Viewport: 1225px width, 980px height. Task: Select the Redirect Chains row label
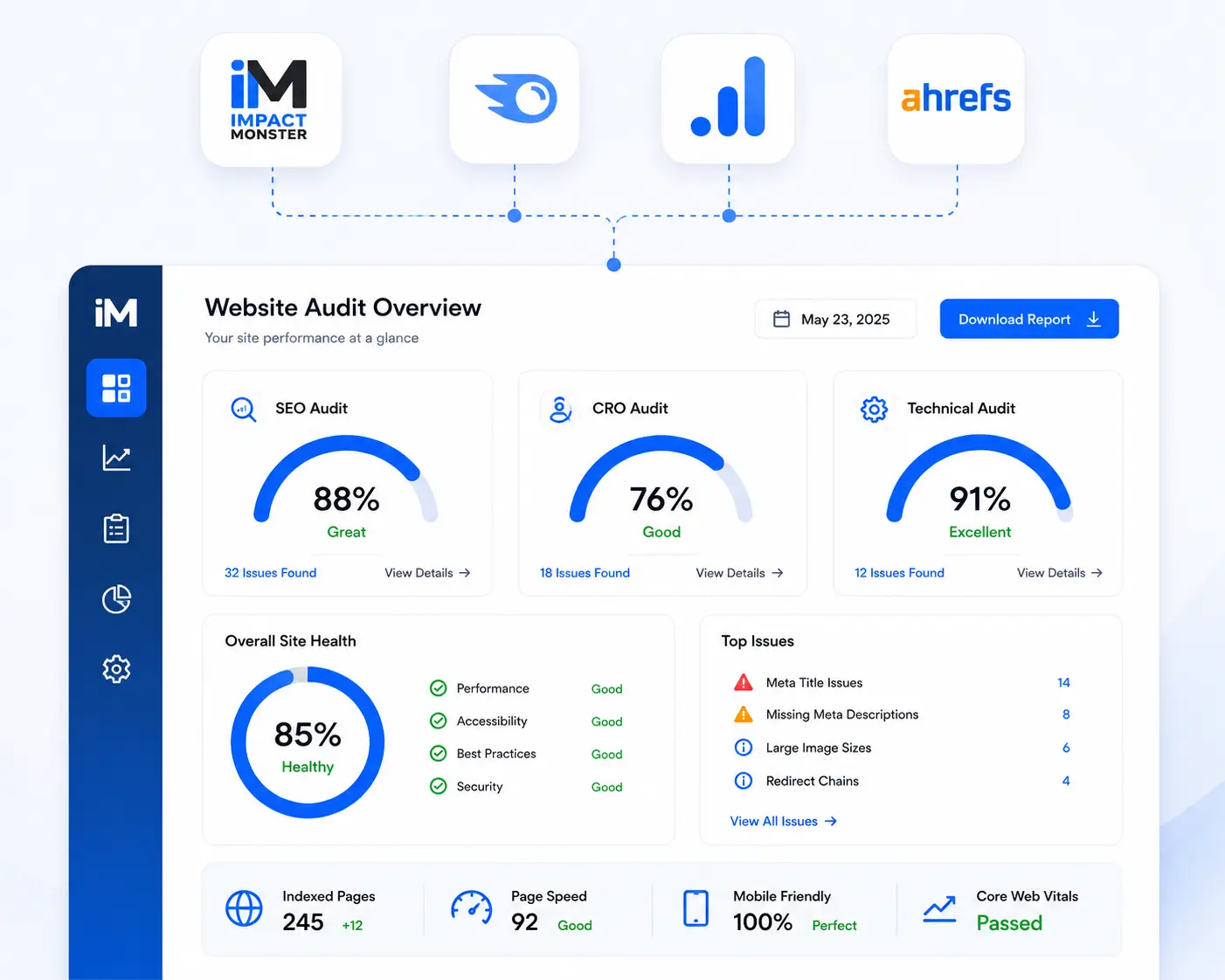click(x=813, y=781)
